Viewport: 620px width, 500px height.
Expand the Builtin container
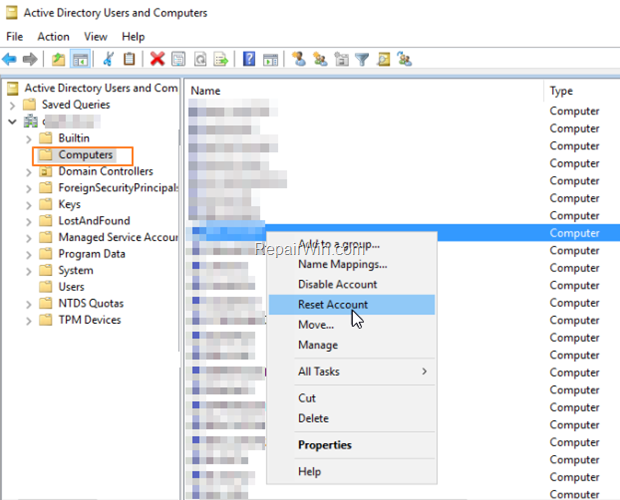[28, 139]
